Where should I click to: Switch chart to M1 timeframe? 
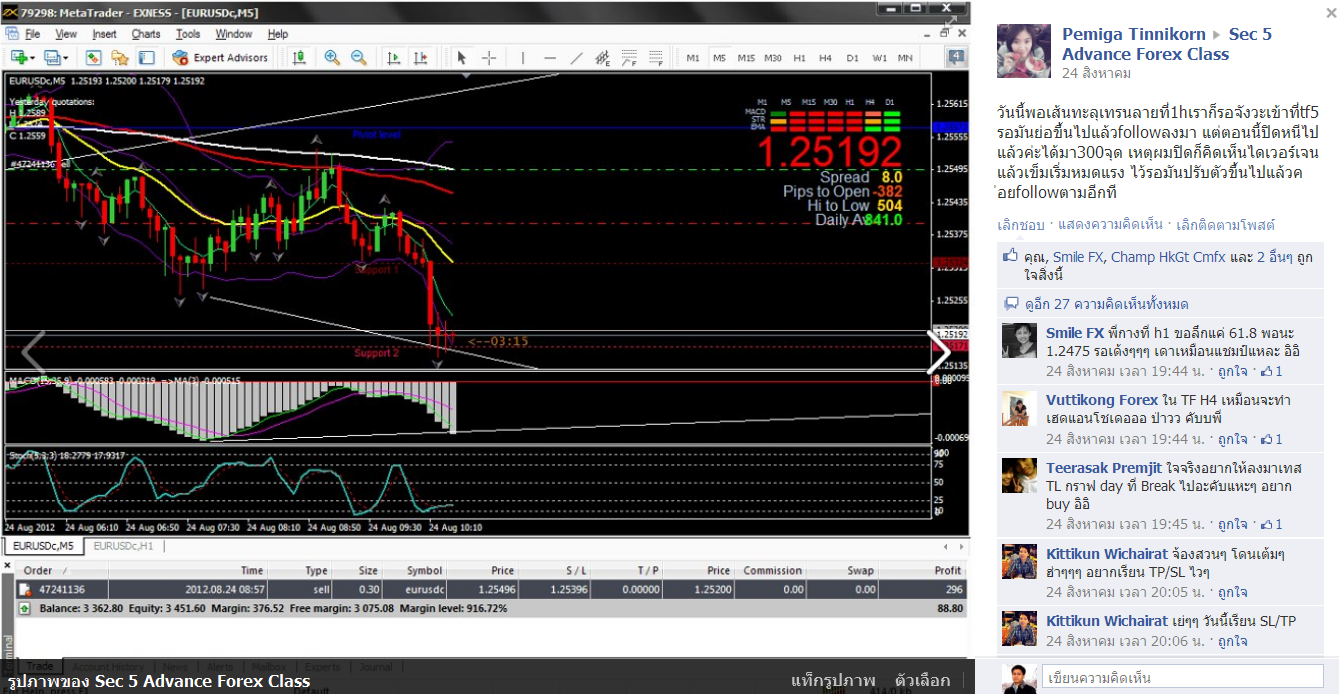(x=693, y=58)
